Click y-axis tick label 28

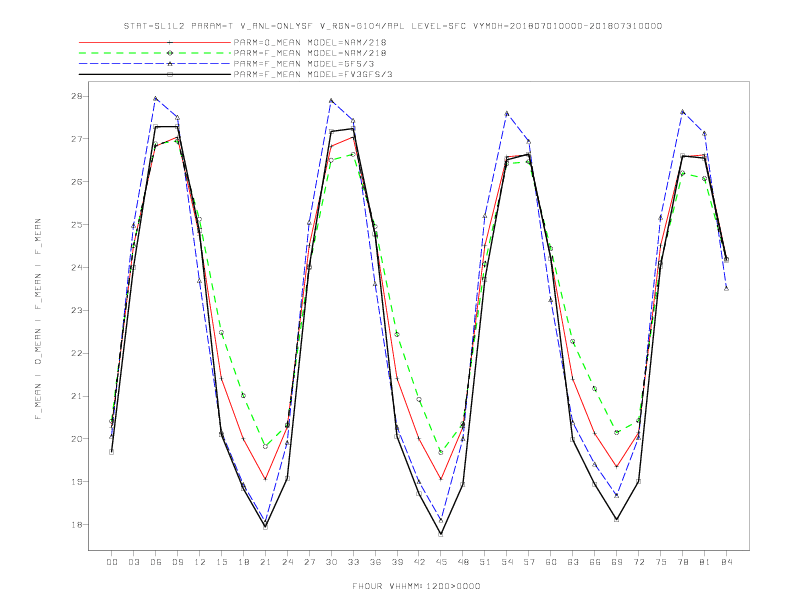tap(78, 96)
